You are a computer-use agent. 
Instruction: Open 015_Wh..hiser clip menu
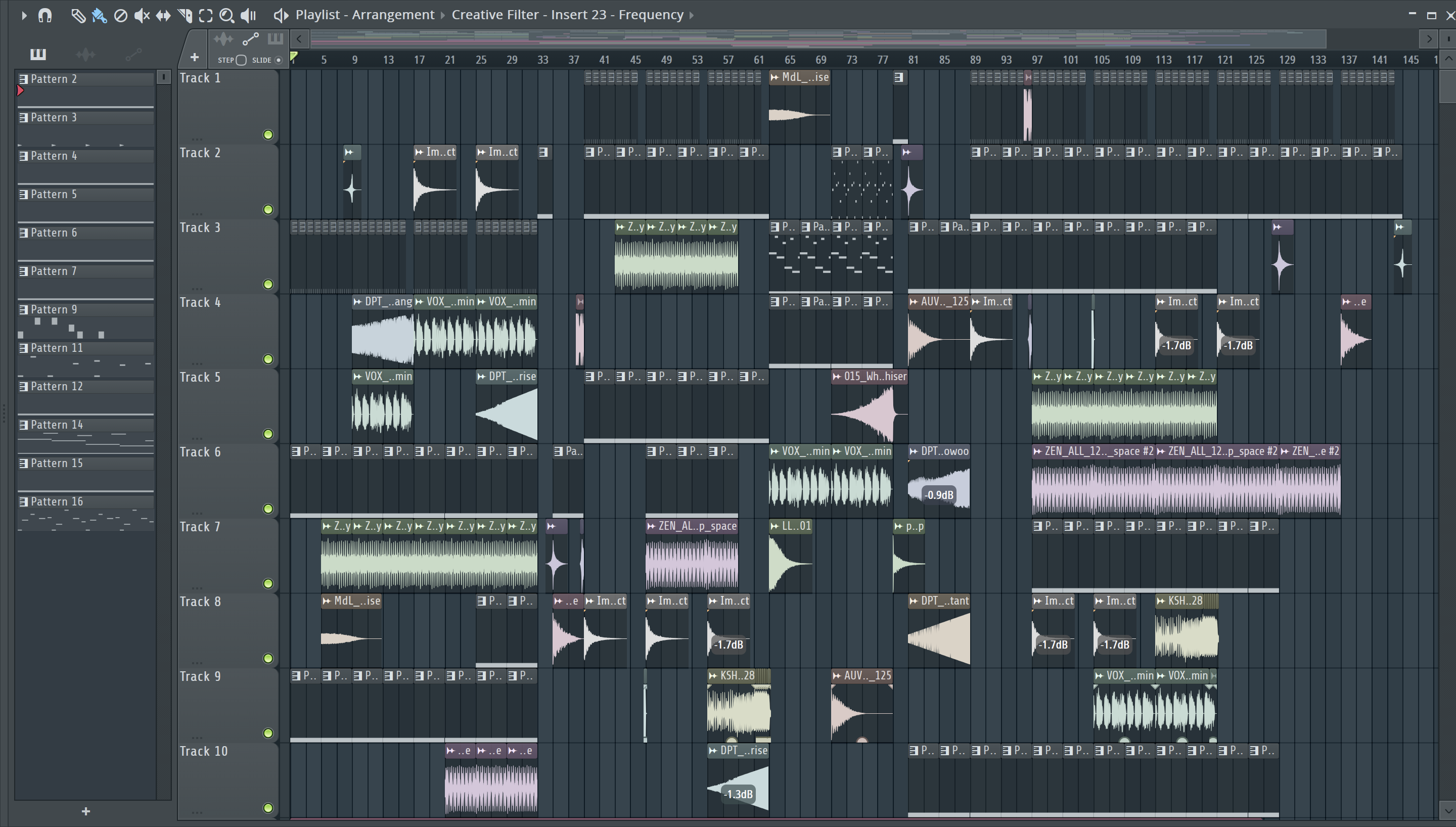(837, 377)
